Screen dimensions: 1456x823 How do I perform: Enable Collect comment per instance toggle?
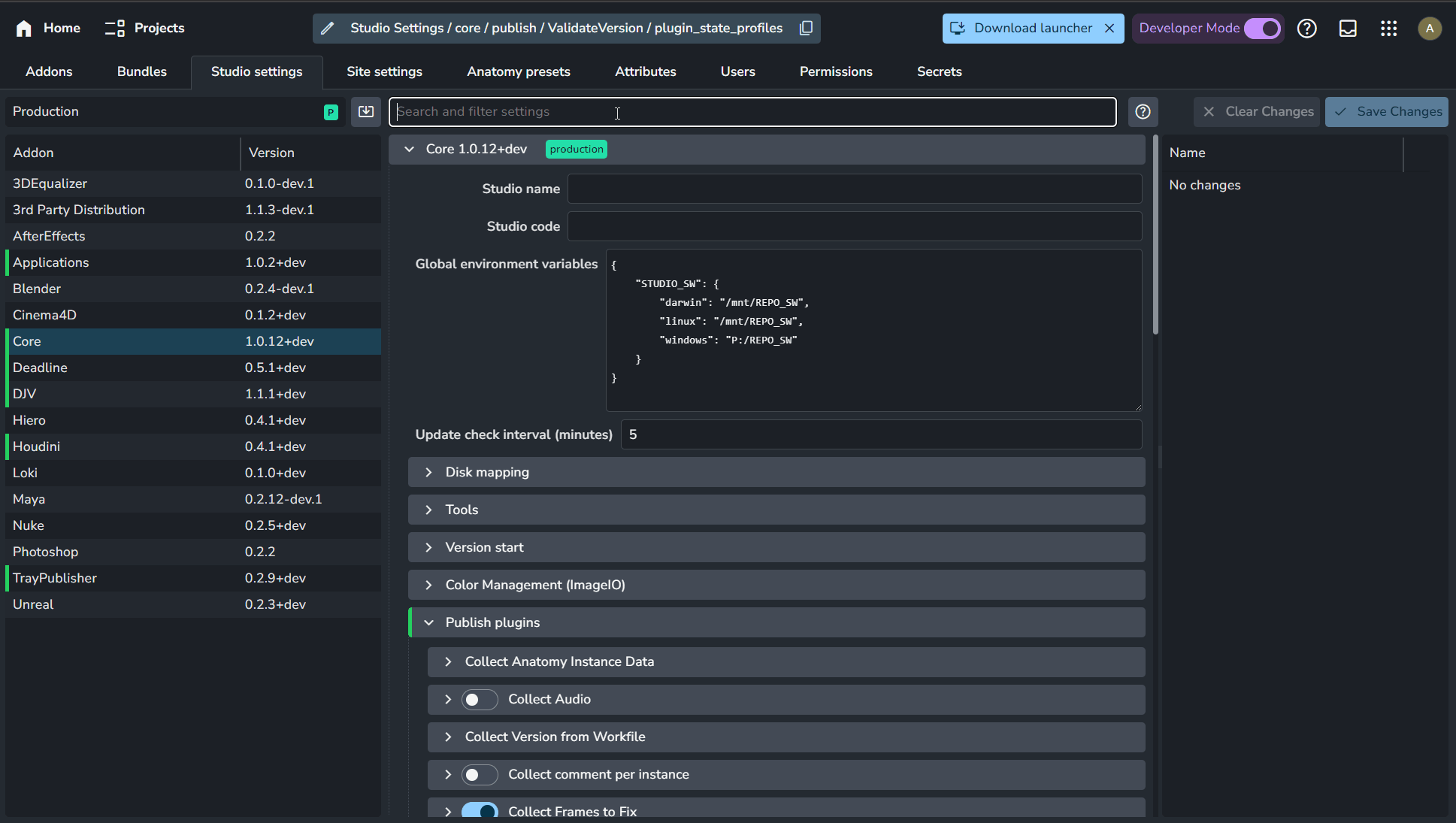tap(479, 775)
